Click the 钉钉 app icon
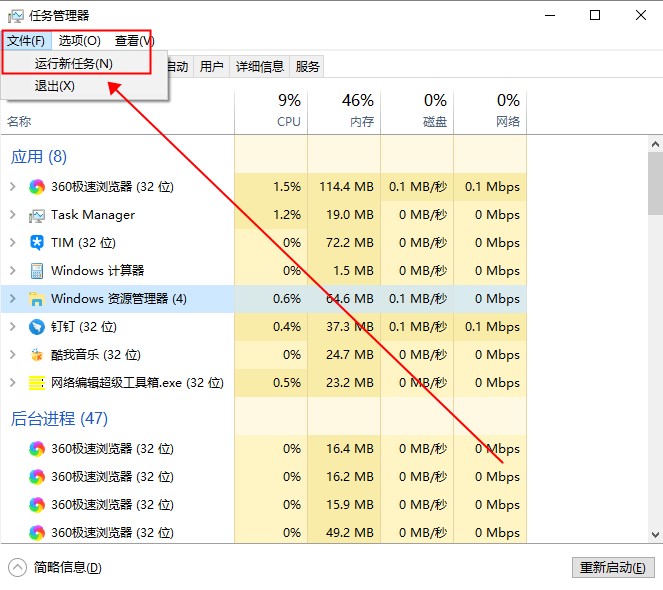This screenshot has height=590, width=663. point(37,327)
